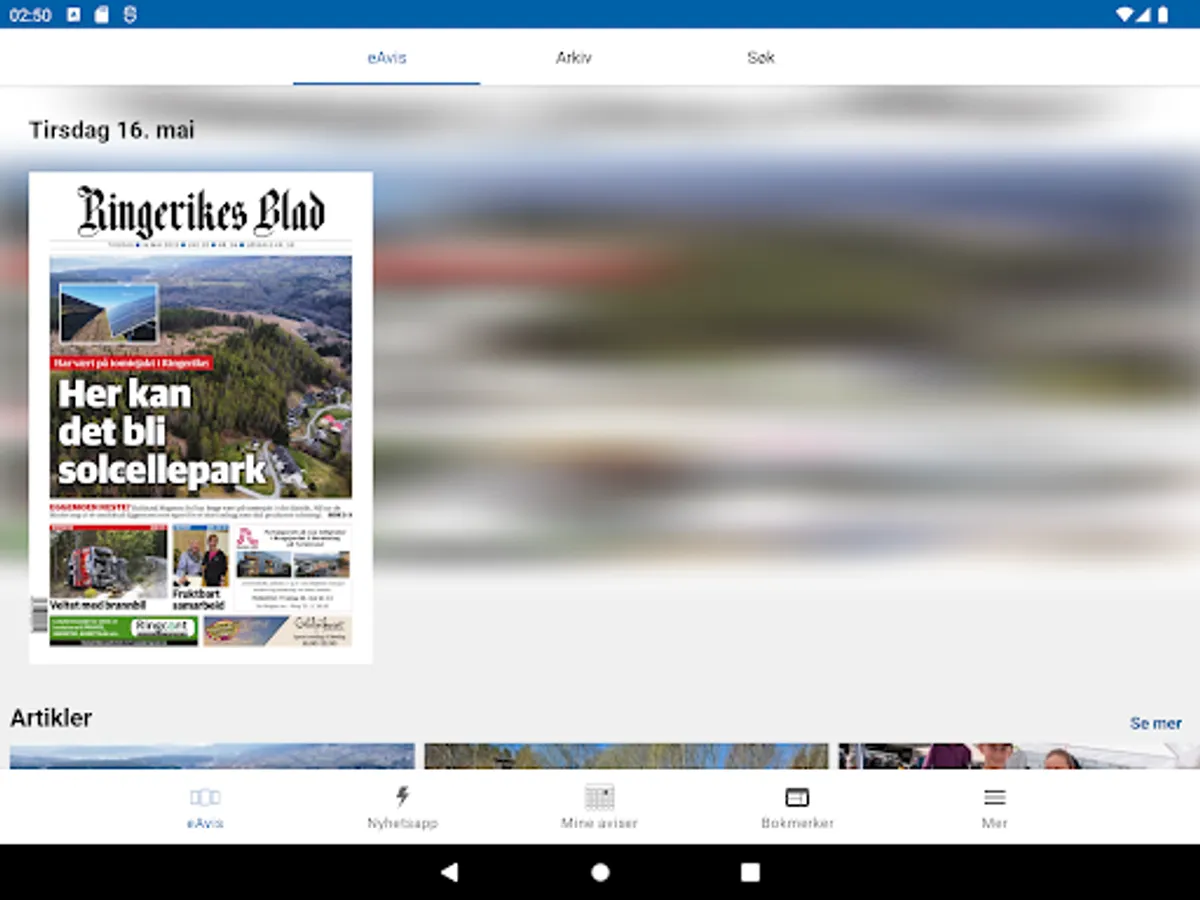
Task: Open the Arkiv tab
Action: pos(574,57)
